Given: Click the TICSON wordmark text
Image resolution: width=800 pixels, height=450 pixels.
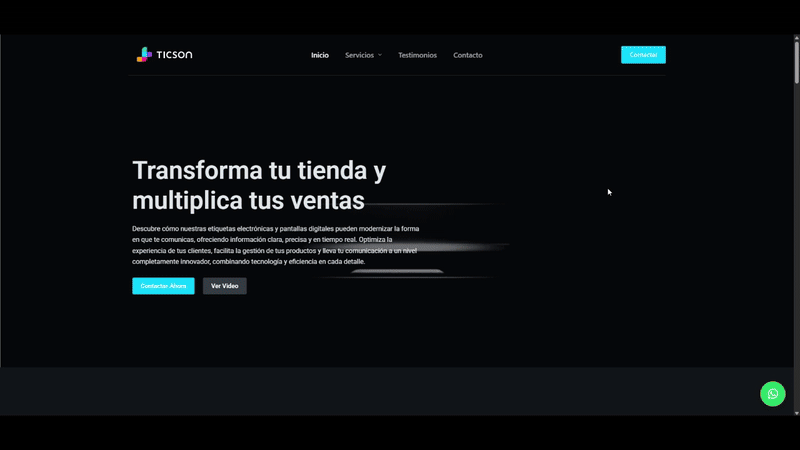Looking at the screenshot, I should pos(174,55).
